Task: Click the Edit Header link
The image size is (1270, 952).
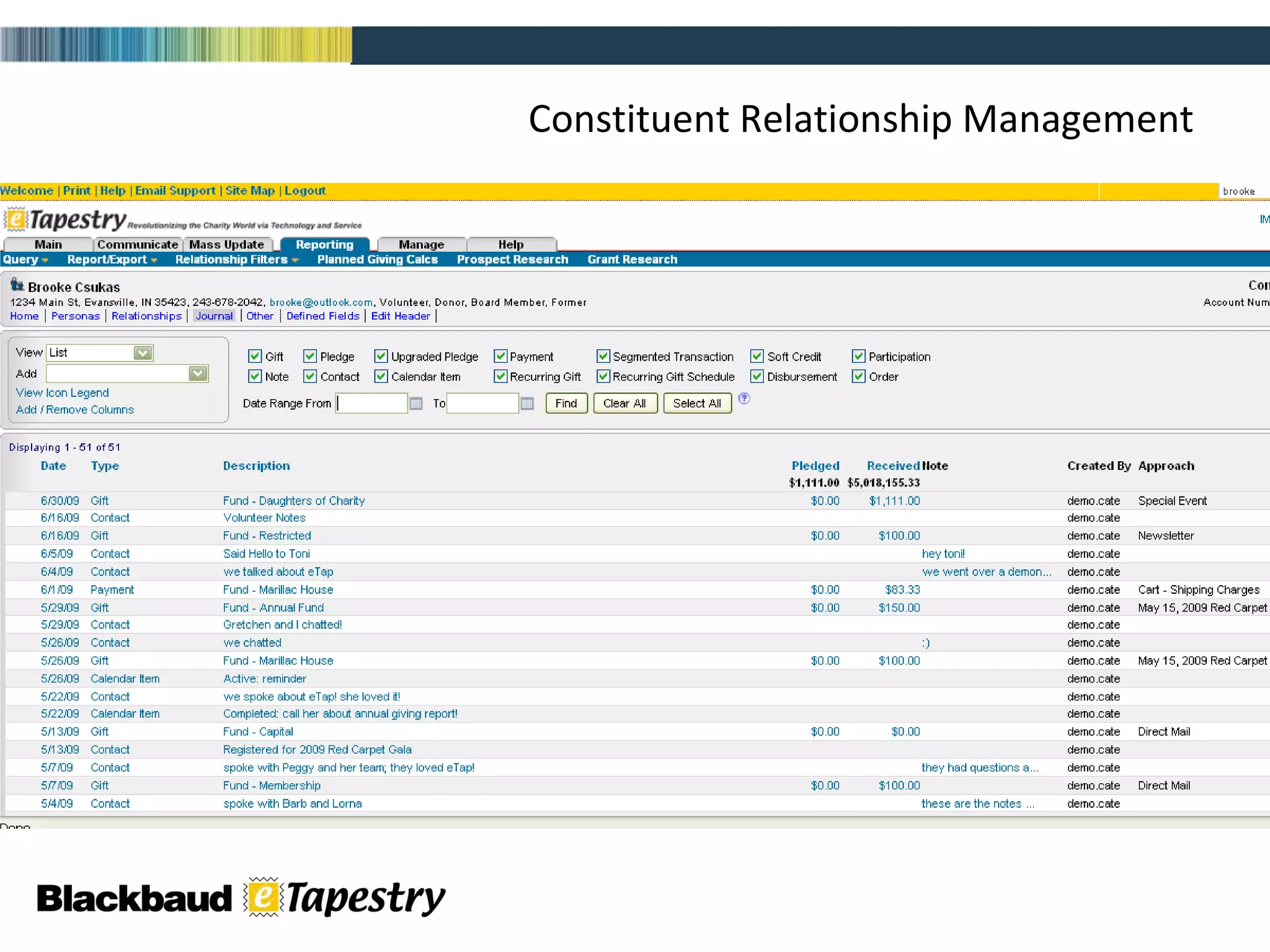Action: point(401,316)
